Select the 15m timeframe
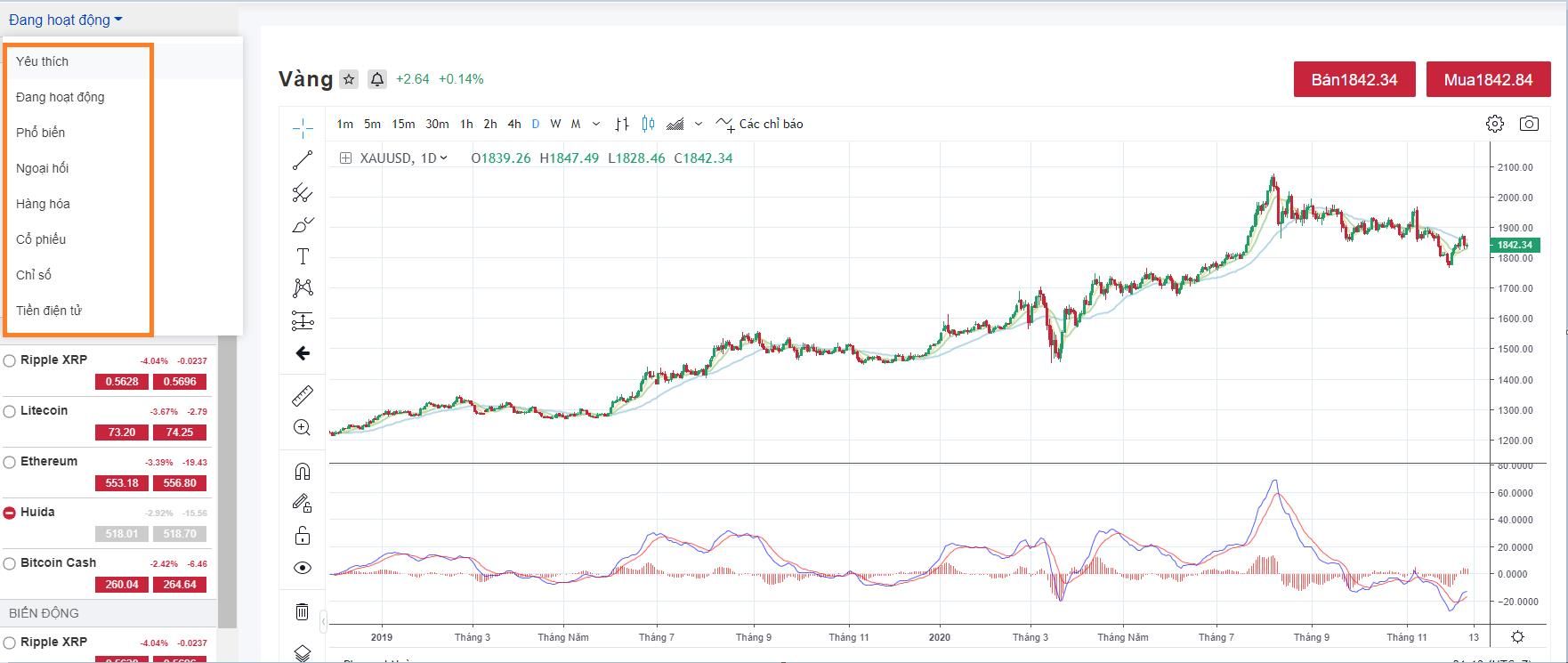Viewport: 1568px width, 663px height. [403, 124]
